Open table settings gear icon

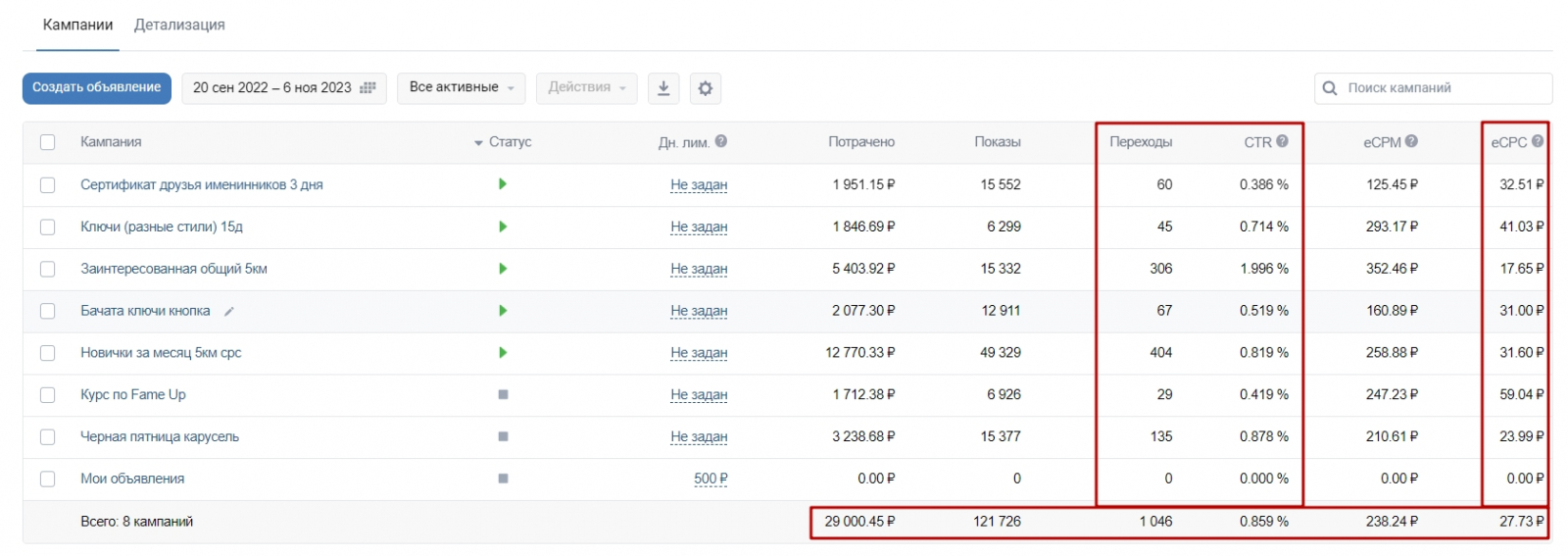[705, 88]
